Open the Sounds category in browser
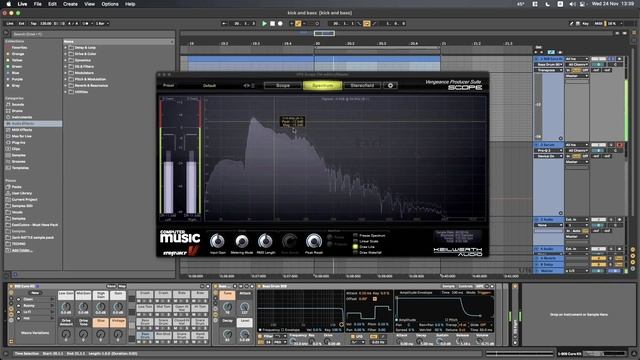Screen dimensions: 640x360 tap(18, 104)
